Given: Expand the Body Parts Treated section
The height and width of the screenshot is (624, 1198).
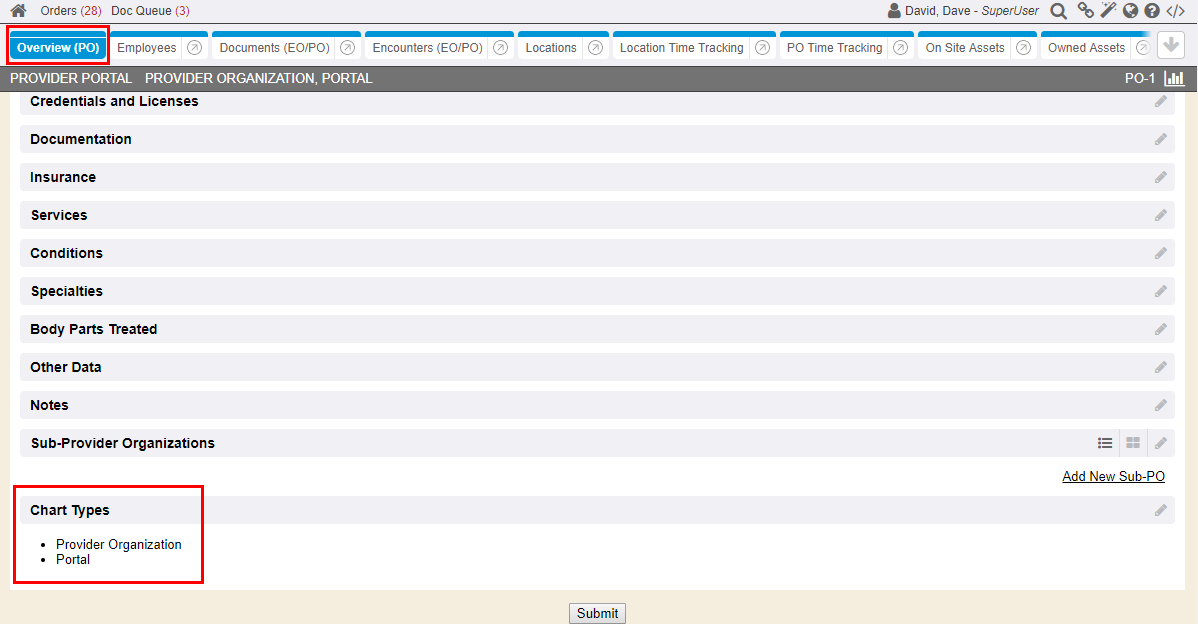Looking at the screenshot, I should click(x=94, y=329).
